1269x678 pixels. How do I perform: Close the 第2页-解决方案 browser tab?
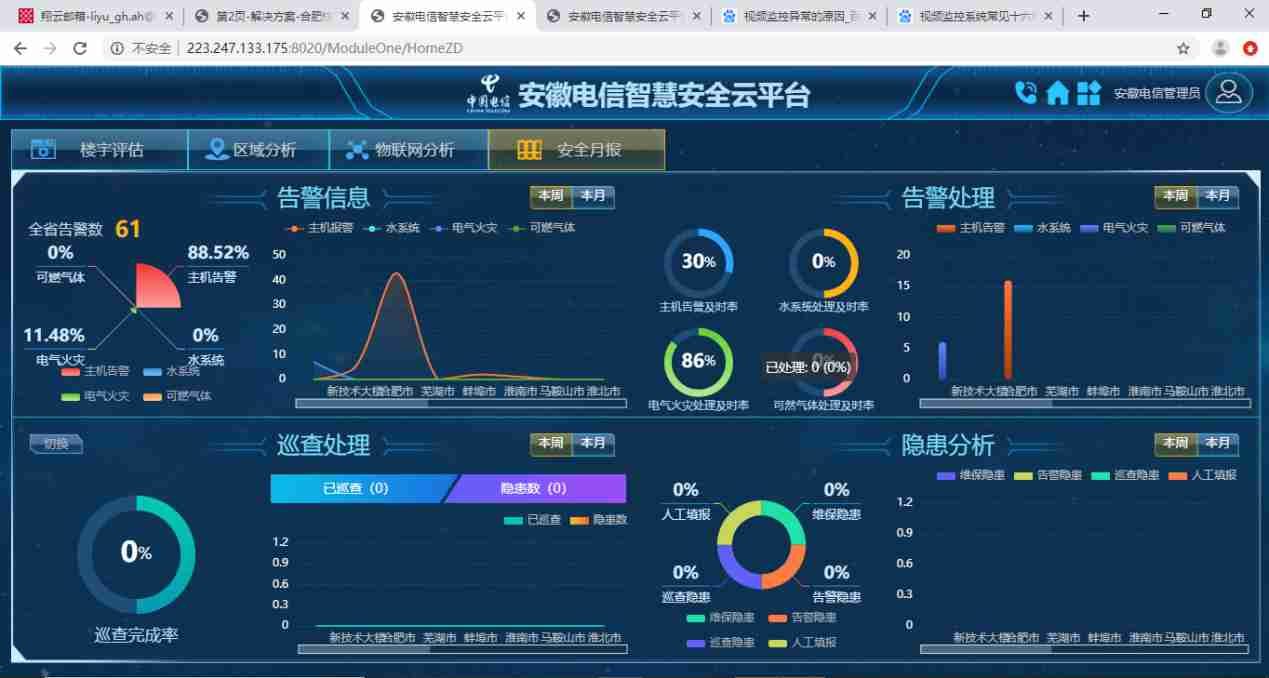[343, 16]
